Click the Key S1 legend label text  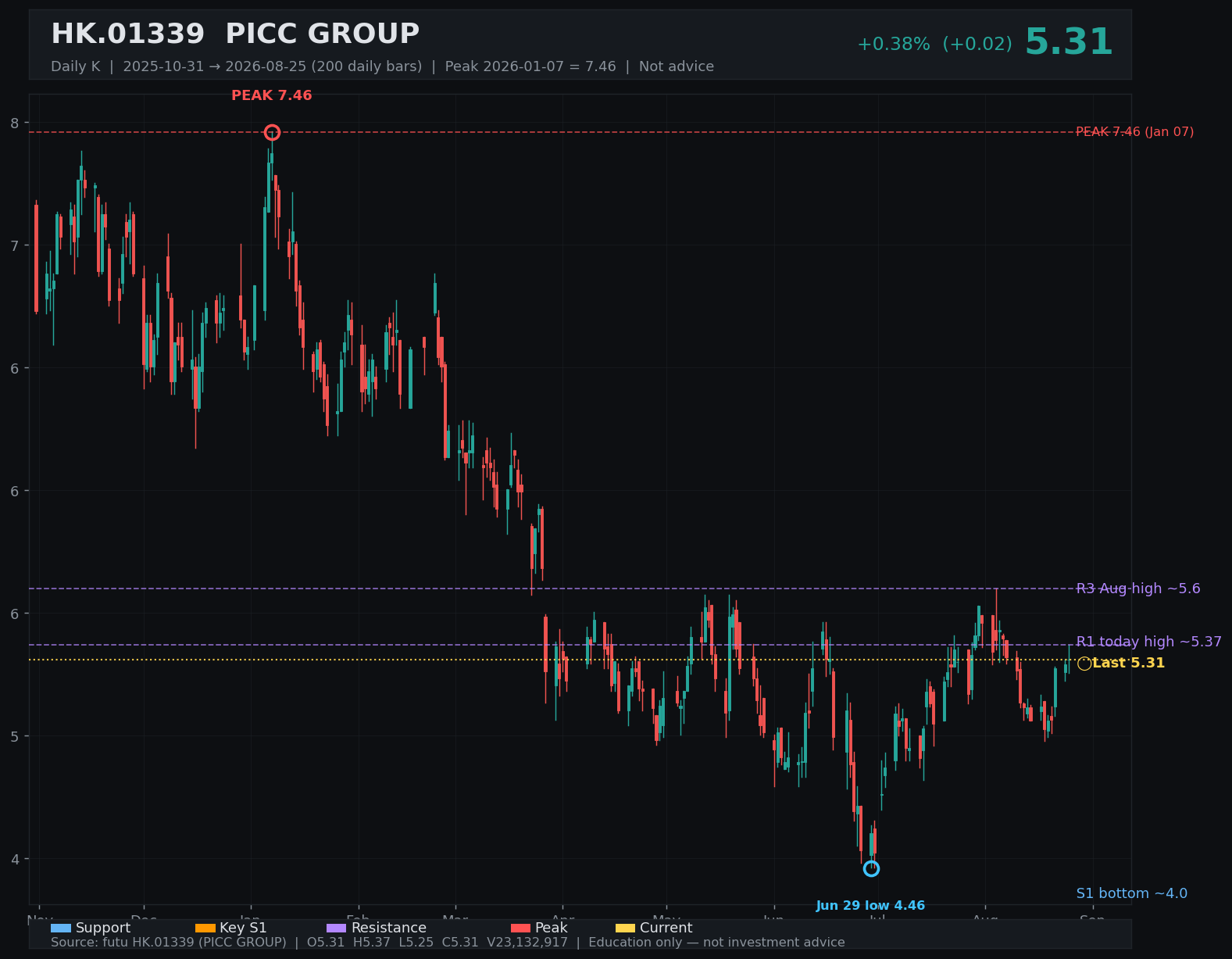pos(243,928)
